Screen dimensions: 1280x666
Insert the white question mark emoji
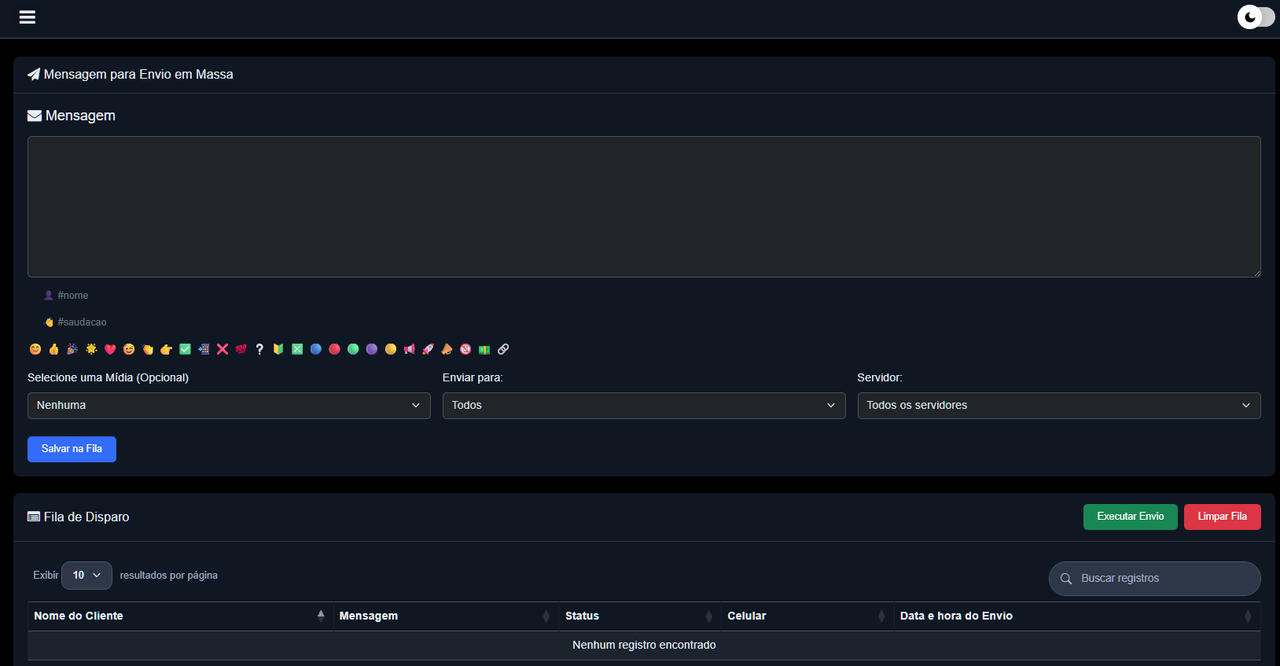coord(259,349)
